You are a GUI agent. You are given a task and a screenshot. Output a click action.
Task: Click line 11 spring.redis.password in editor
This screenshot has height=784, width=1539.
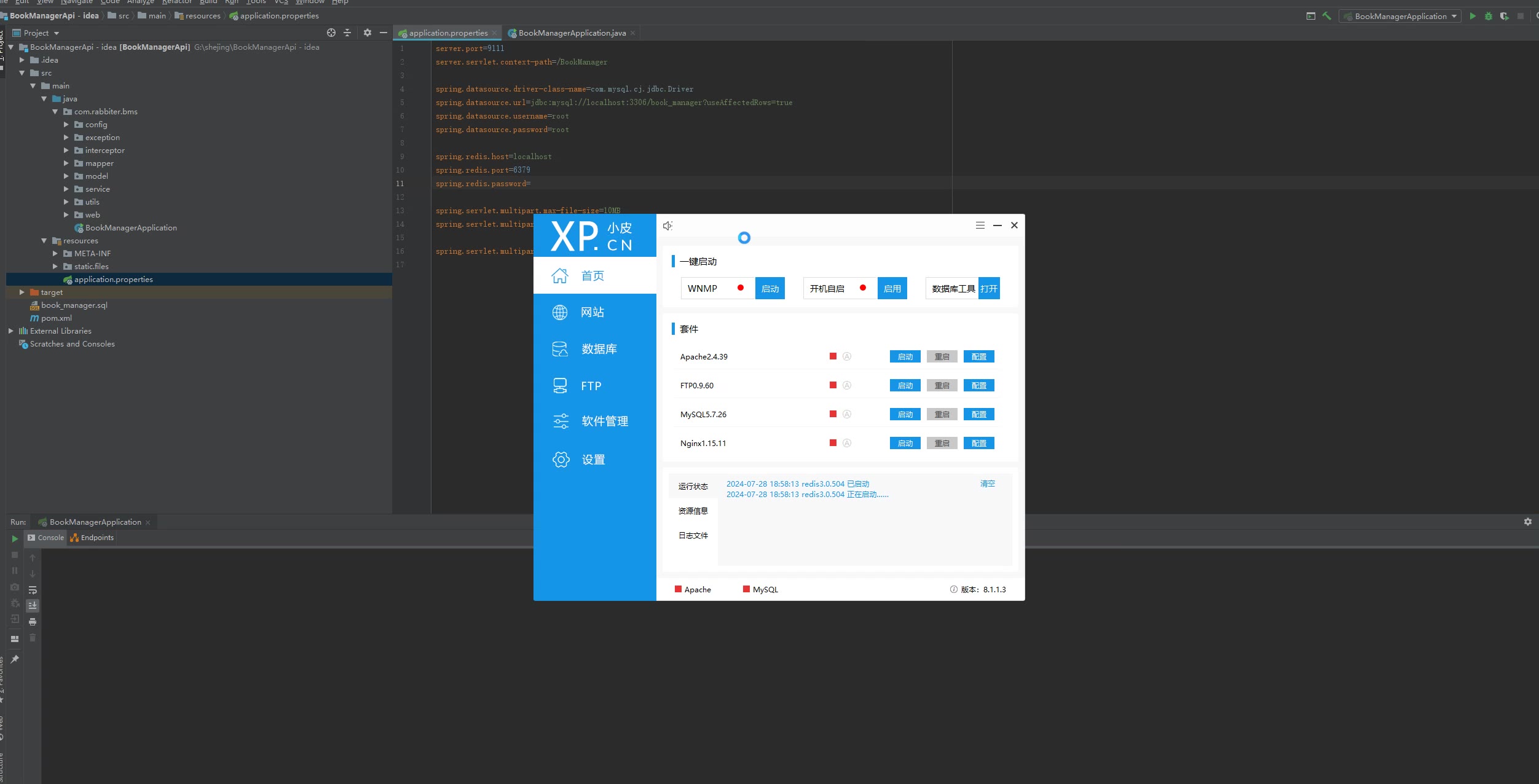coord(483,184)
